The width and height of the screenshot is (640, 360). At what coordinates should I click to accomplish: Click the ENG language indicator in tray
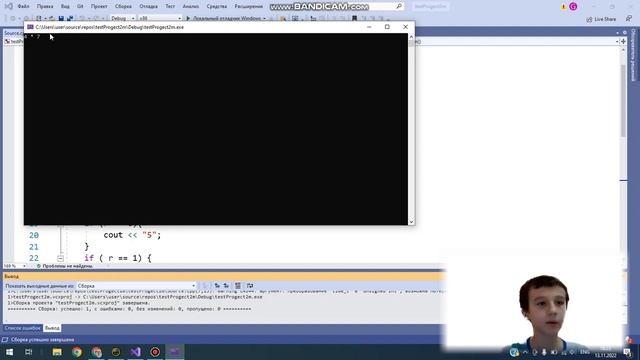[x=585, y=352]
